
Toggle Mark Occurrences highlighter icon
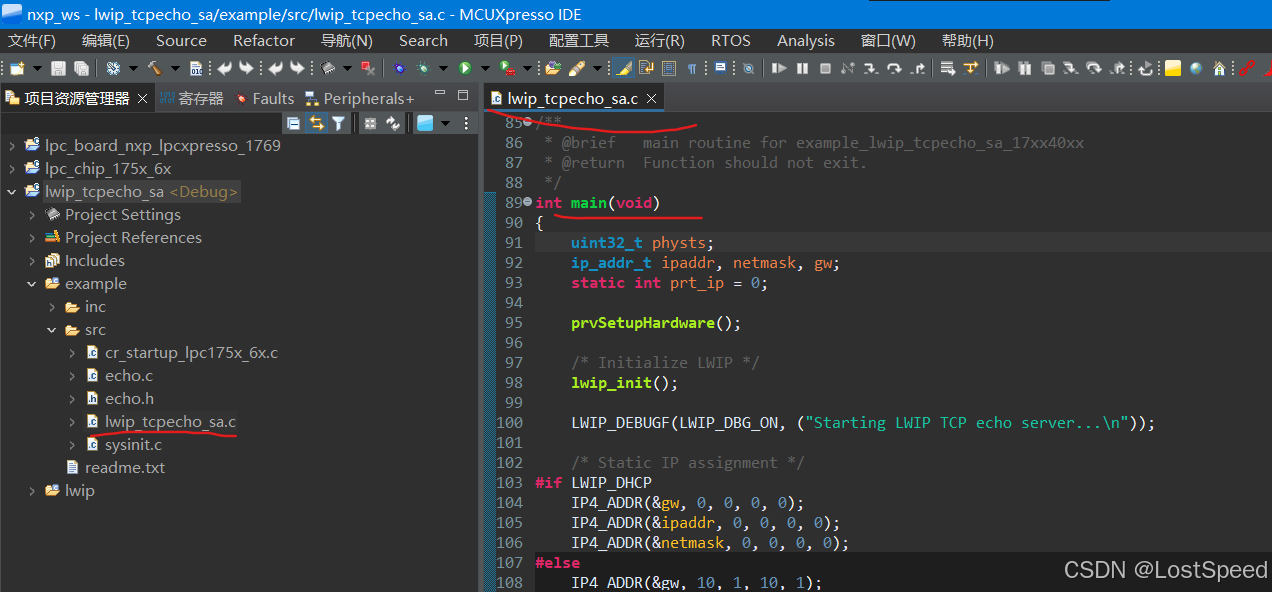tap(623, 68)
